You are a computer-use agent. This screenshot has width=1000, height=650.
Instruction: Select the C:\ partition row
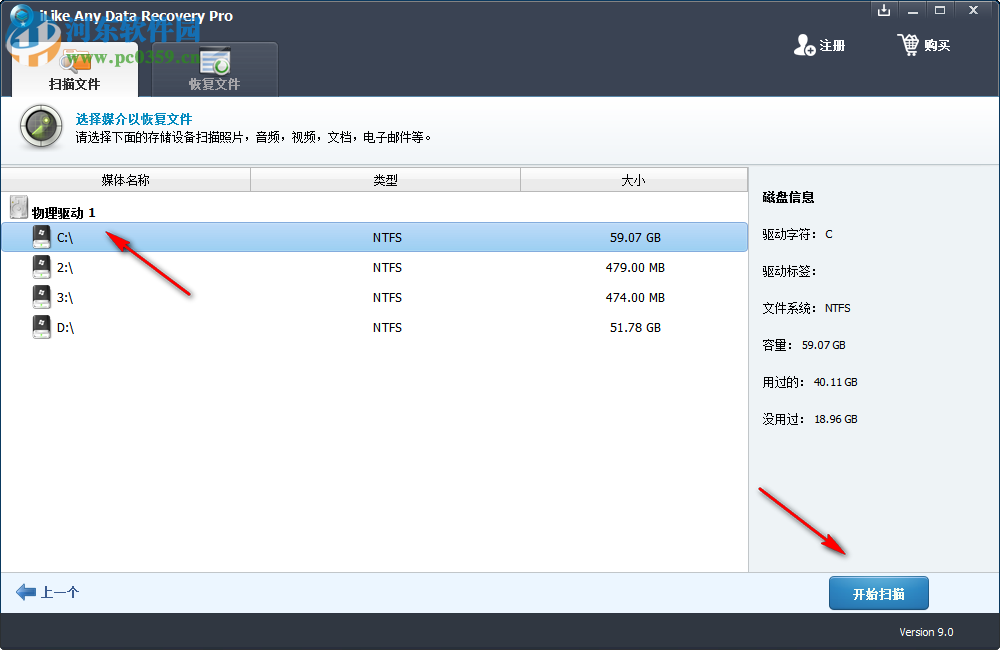tap(300, 237)
